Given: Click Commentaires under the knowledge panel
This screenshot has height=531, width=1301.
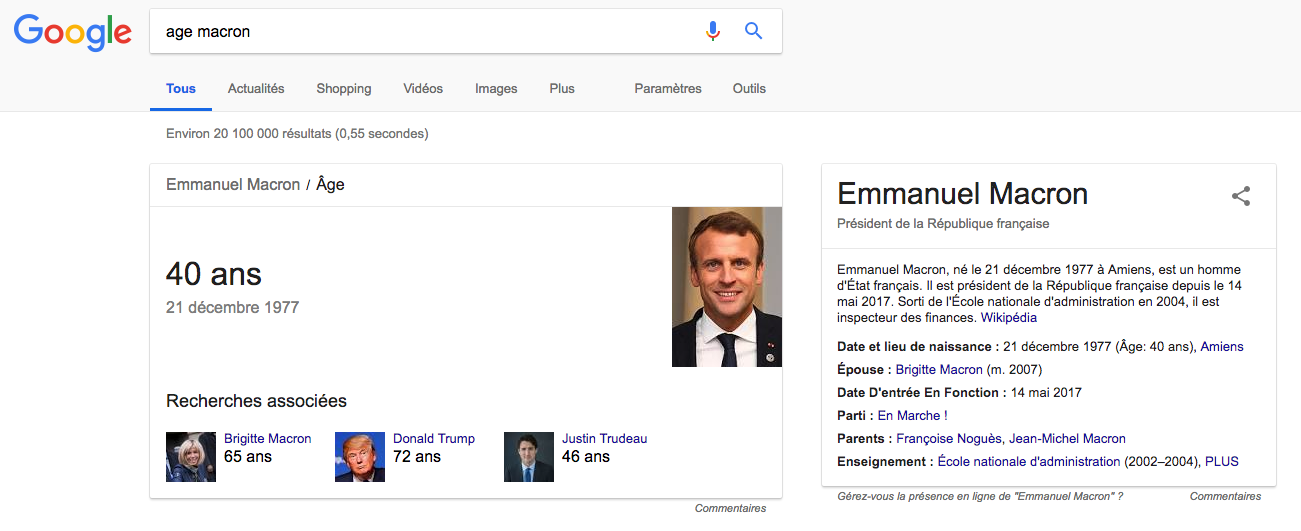Looking at the screenshot, I should [1225, 496].
